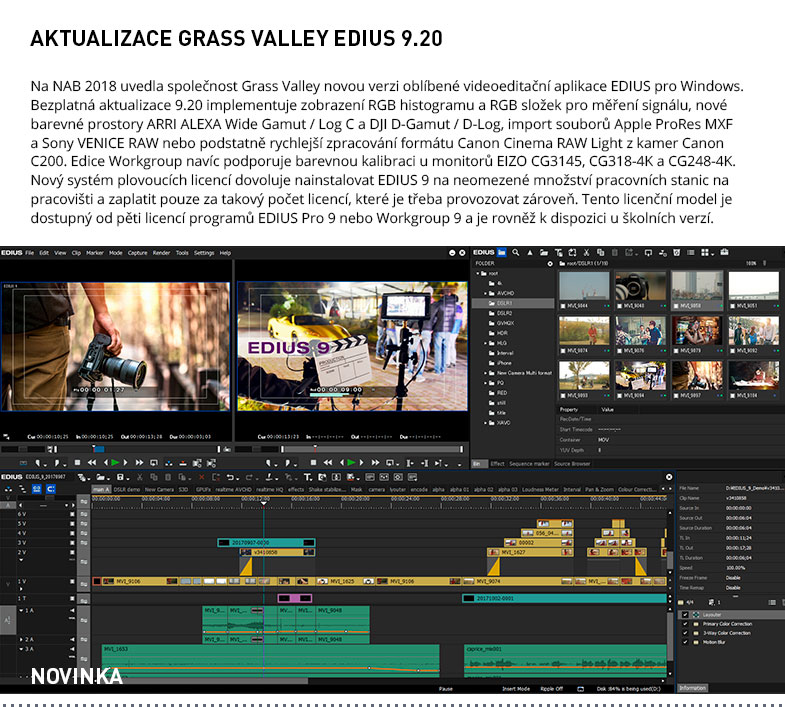
Task: Open the Marker menu
Action: [x=95, y=253]
